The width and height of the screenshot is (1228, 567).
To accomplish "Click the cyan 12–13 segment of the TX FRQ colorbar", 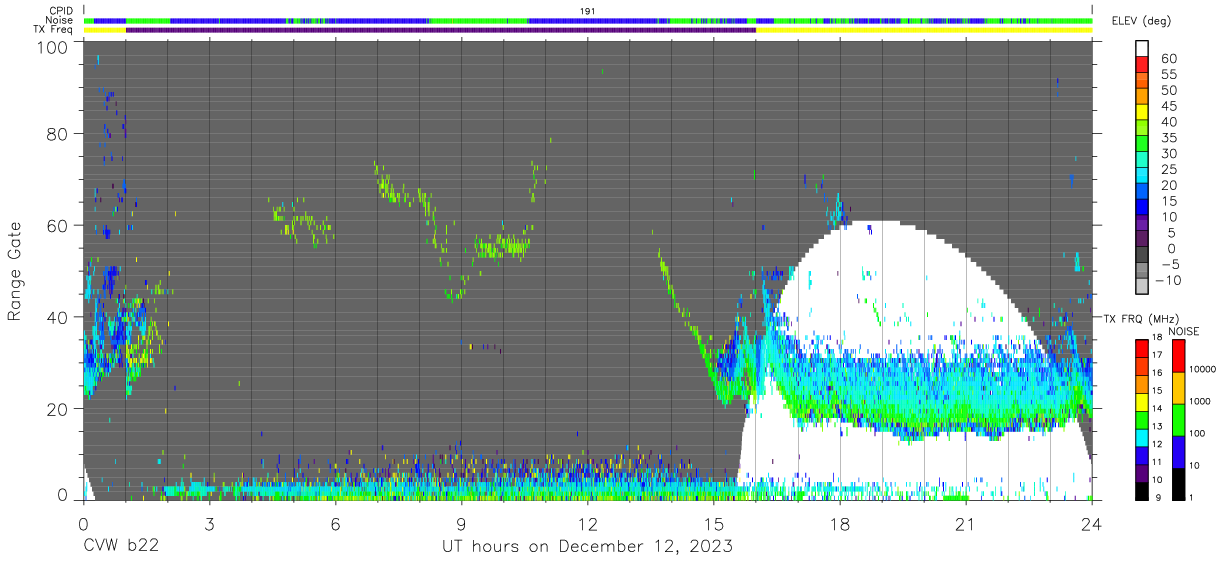I will click(1142, 436).
